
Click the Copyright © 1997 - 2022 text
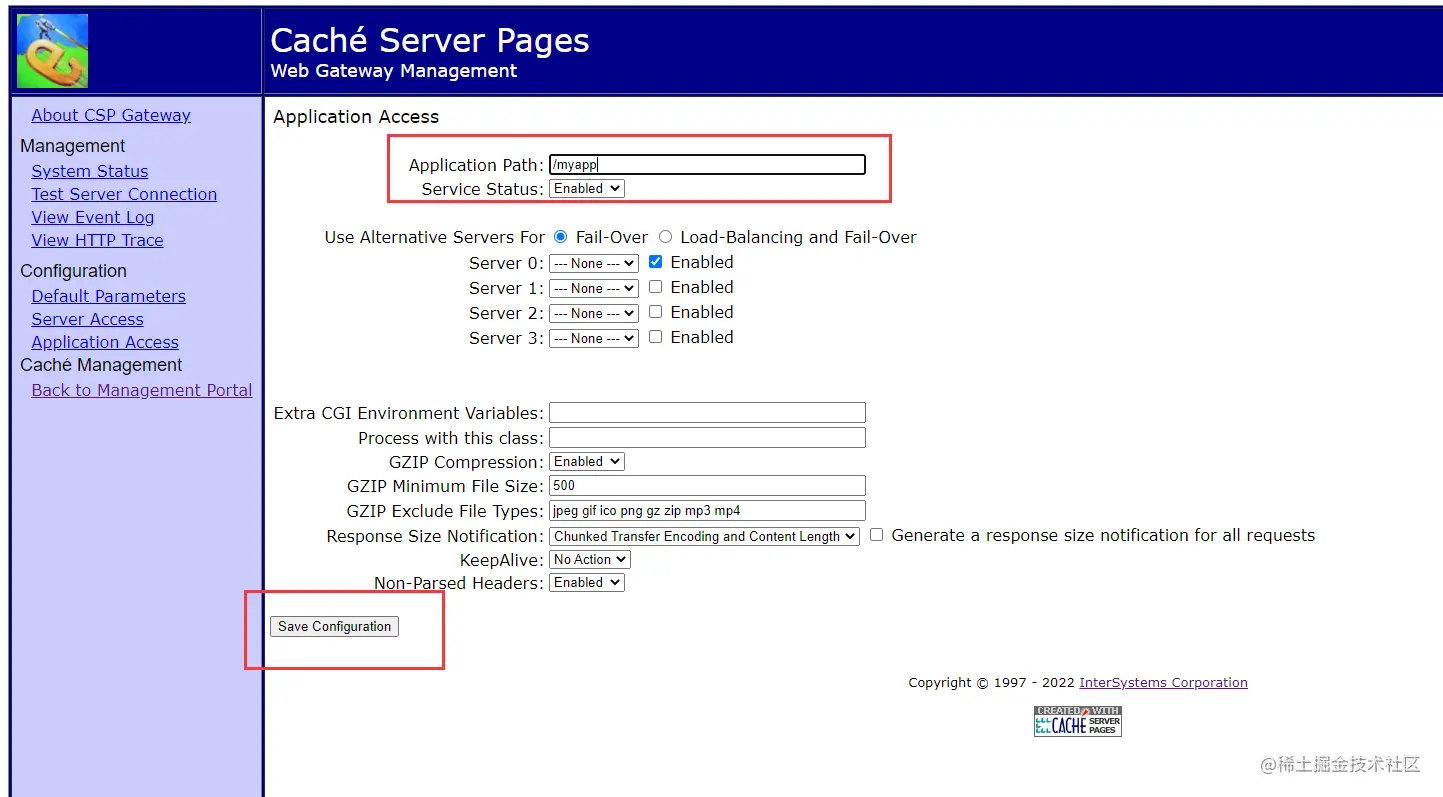coord(991,683)
